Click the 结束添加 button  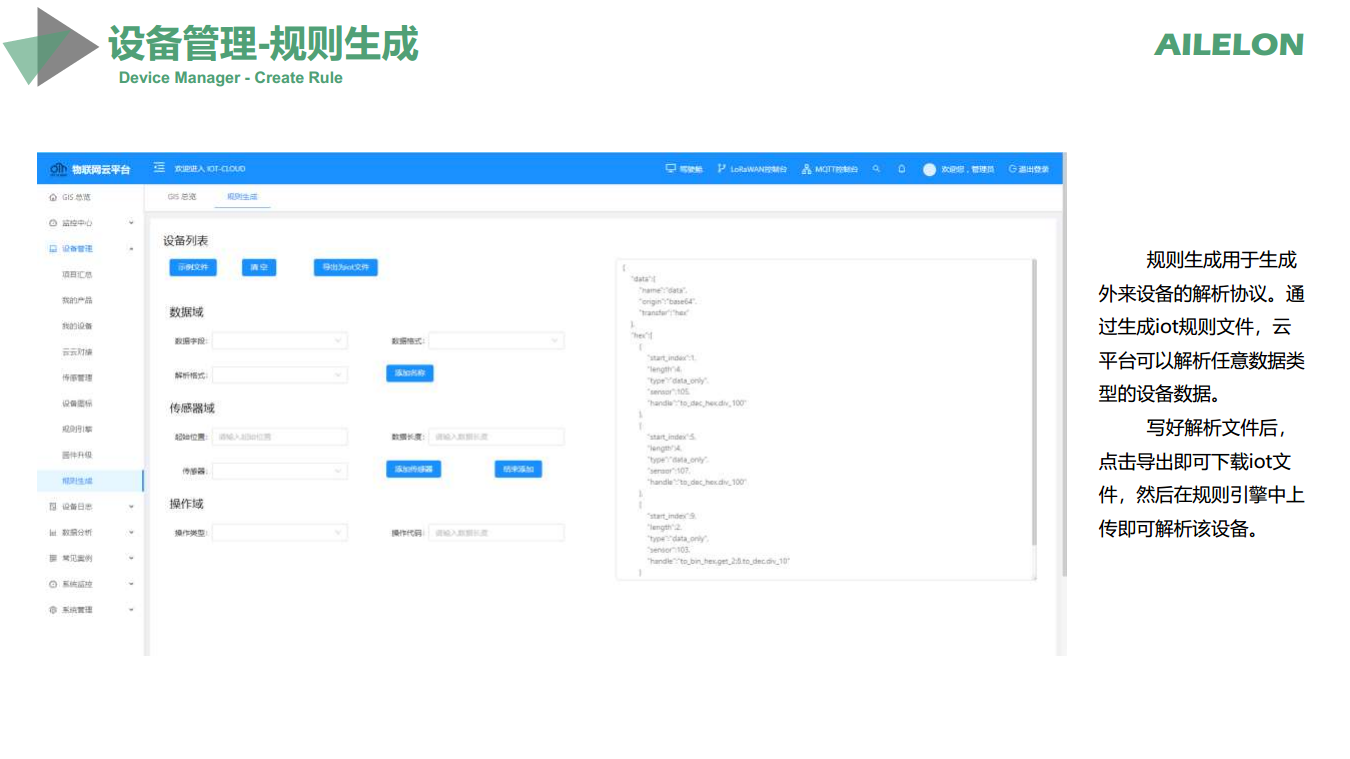point(518,469)
